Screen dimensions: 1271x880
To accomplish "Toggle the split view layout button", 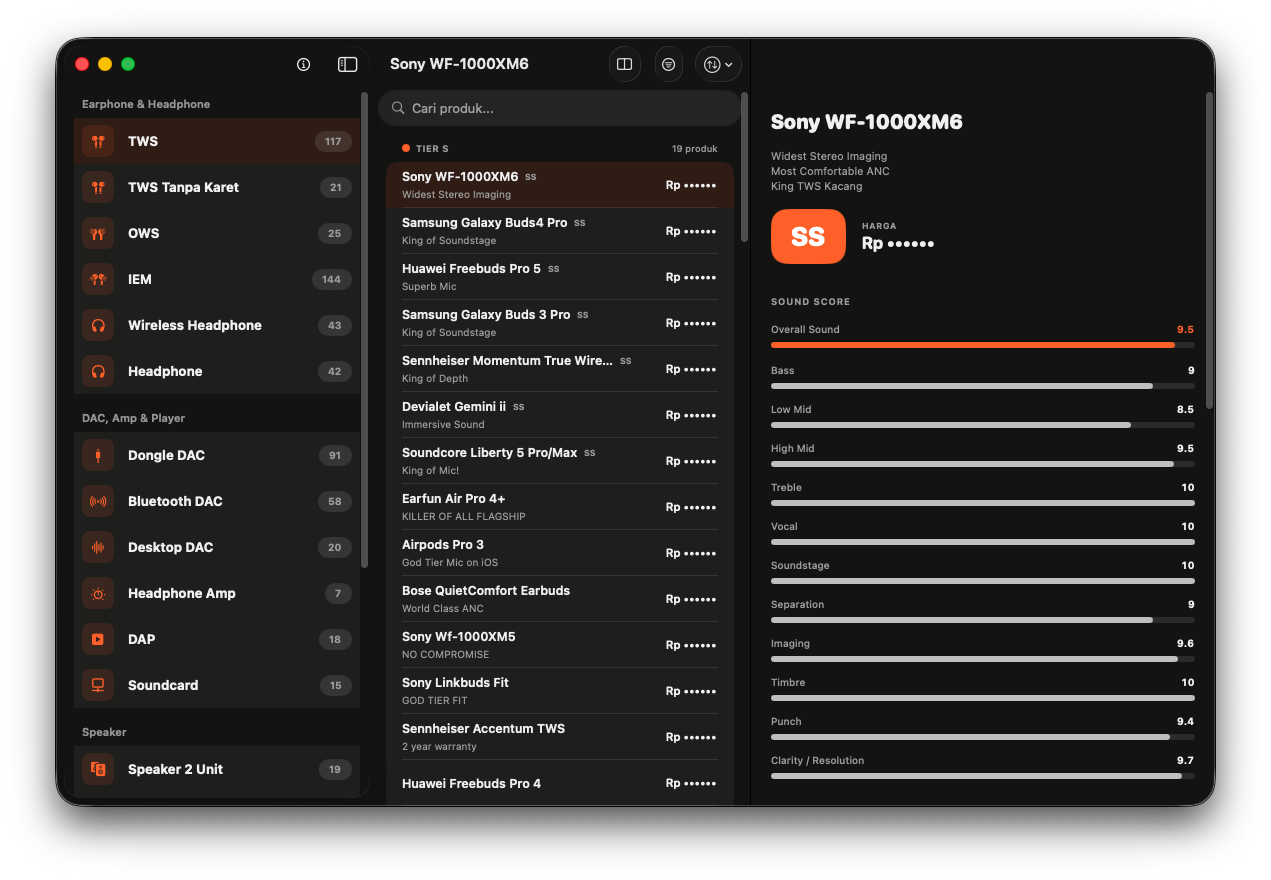I will [x=625, y=64].
